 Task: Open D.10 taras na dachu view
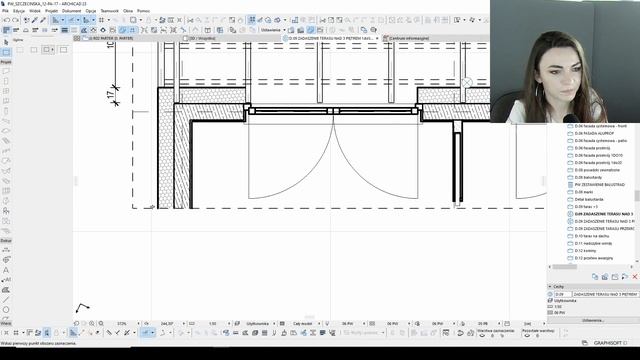592,236
